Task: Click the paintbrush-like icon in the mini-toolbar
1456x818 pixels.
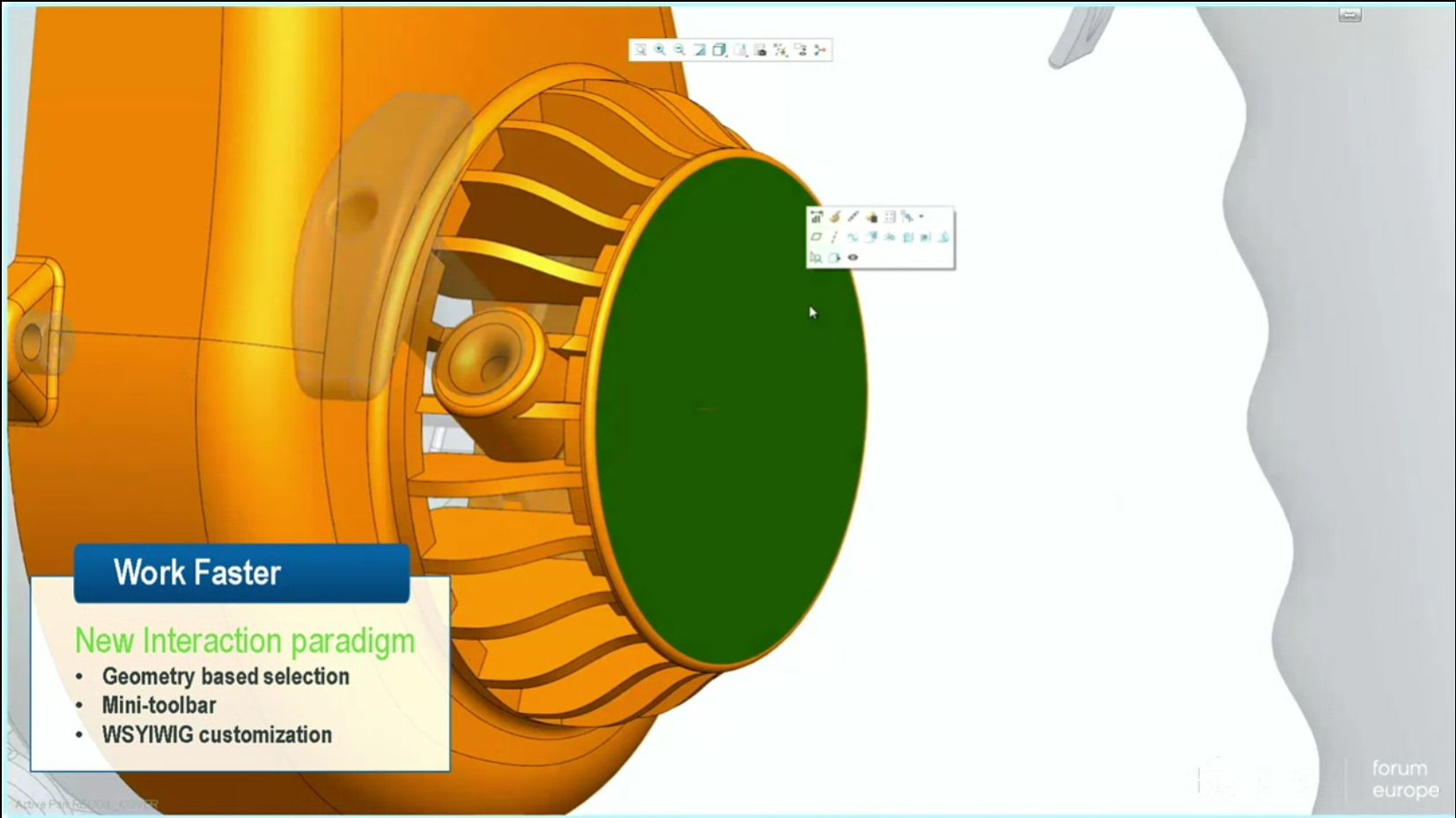Action: tap(835, 217)
